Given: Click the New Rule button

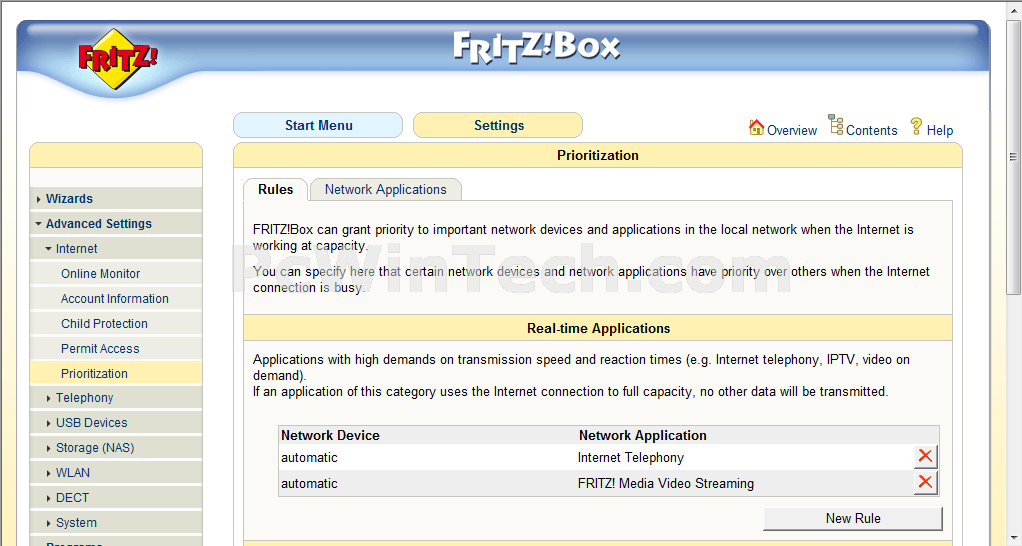Looking at the screenshot, I should tap(853, 519).
